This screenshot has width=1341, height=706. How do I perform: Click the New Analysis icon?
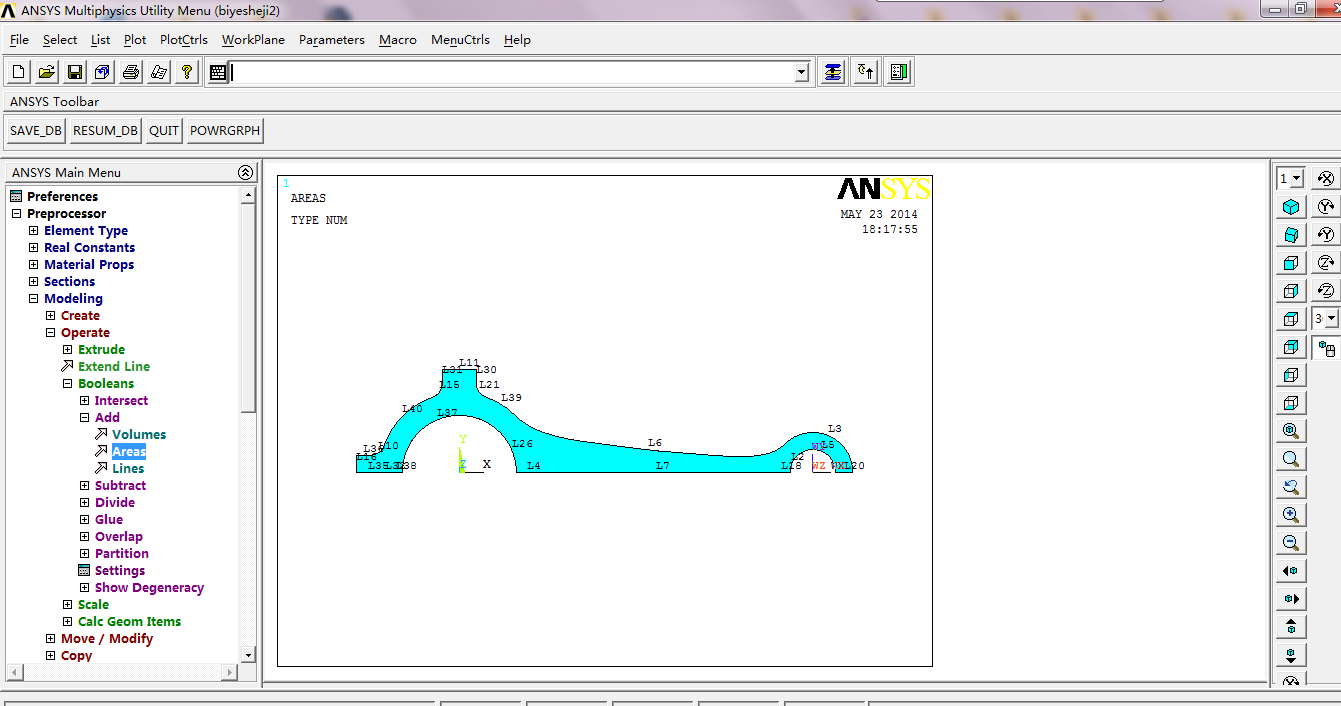coord(18,72)
